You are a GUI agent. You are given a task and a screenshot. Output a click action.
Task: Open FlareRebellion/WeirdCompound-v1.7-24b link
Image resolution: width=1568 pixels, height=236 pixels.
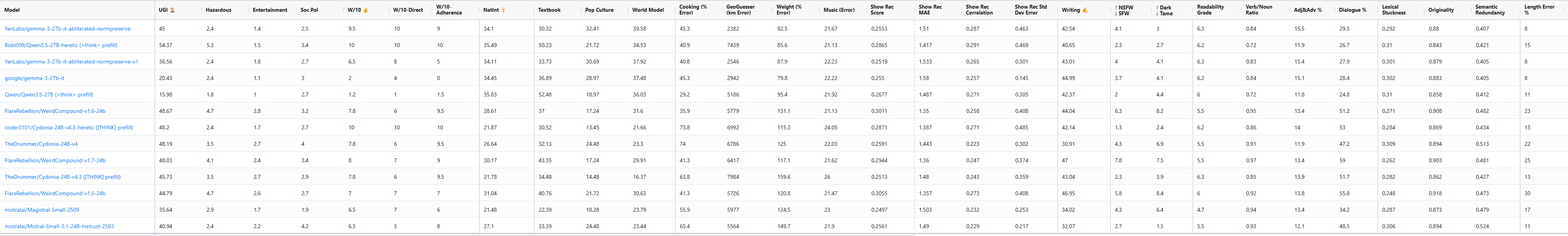coord(55,161)
